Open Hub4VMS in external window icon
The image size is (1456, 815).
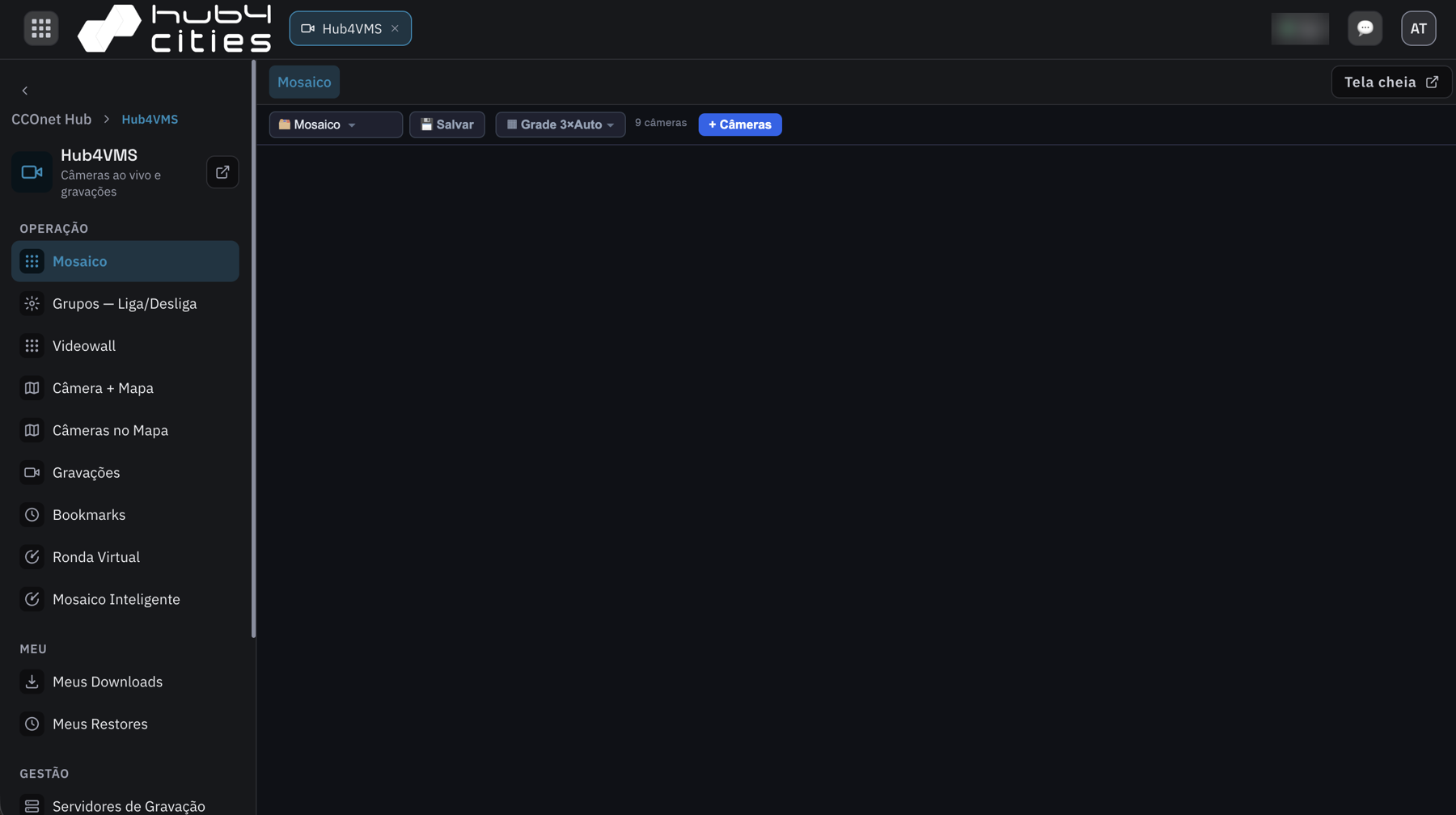(x=222, y=172)
